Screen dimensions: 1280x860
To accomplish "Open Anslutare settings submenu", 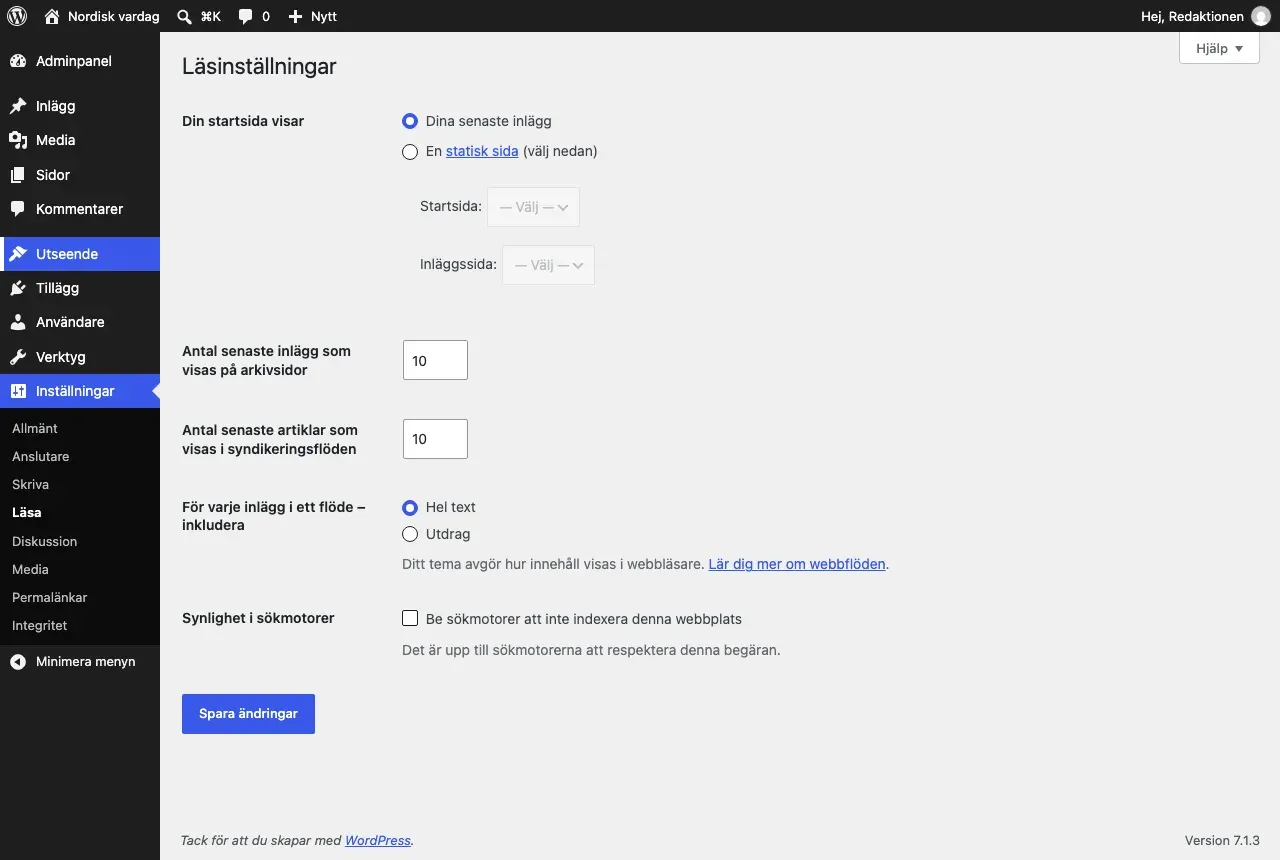I will click(x=40, y=456).
